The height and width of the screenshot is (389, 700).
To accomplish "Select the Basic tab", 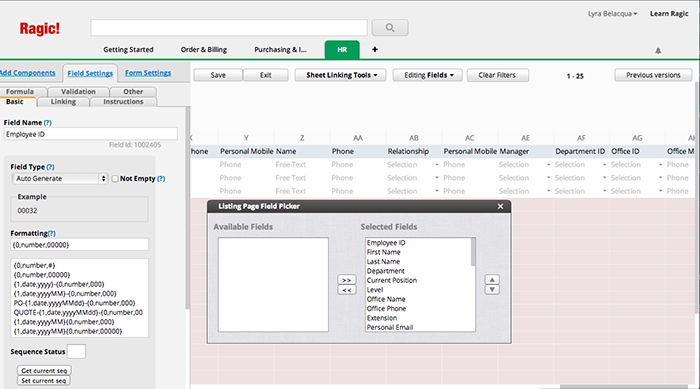I will pos(15,102).
